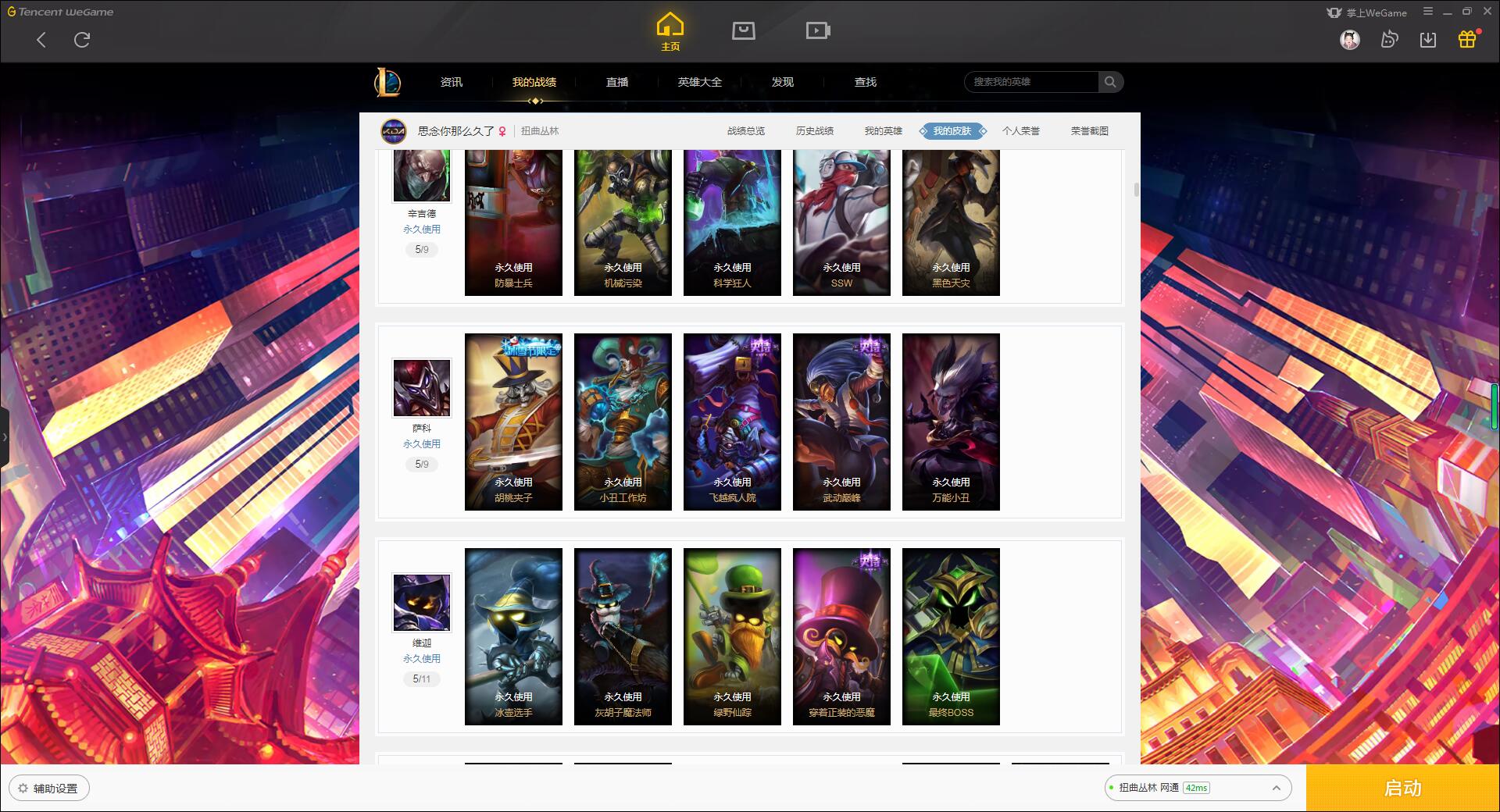Viewport: 1500px width, 812px height.
Task: Switch to 历史战绩 sub-tab
Action: point(815,131)
